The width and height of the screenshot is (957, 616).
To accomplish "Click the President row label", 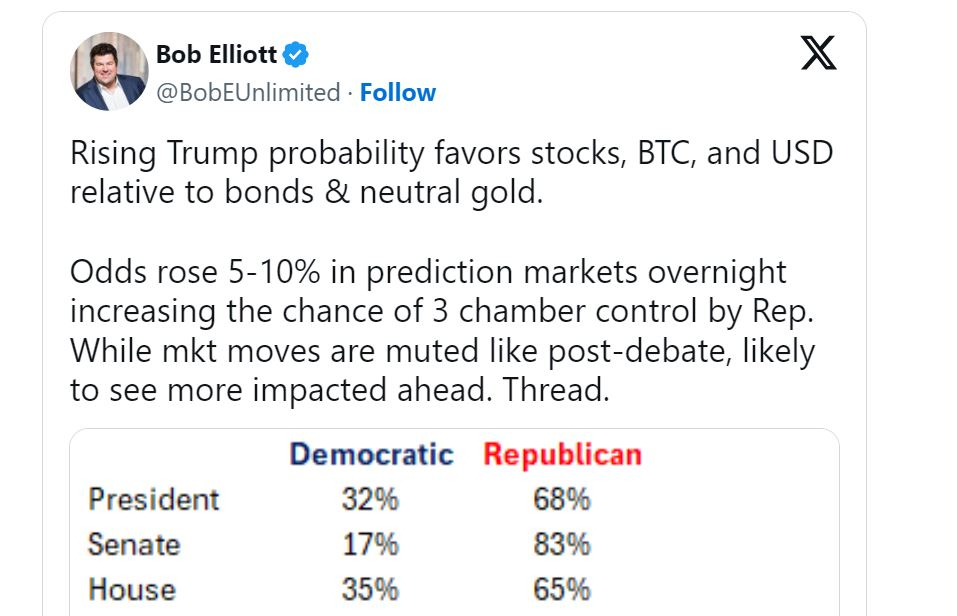I will pos(153,499).
